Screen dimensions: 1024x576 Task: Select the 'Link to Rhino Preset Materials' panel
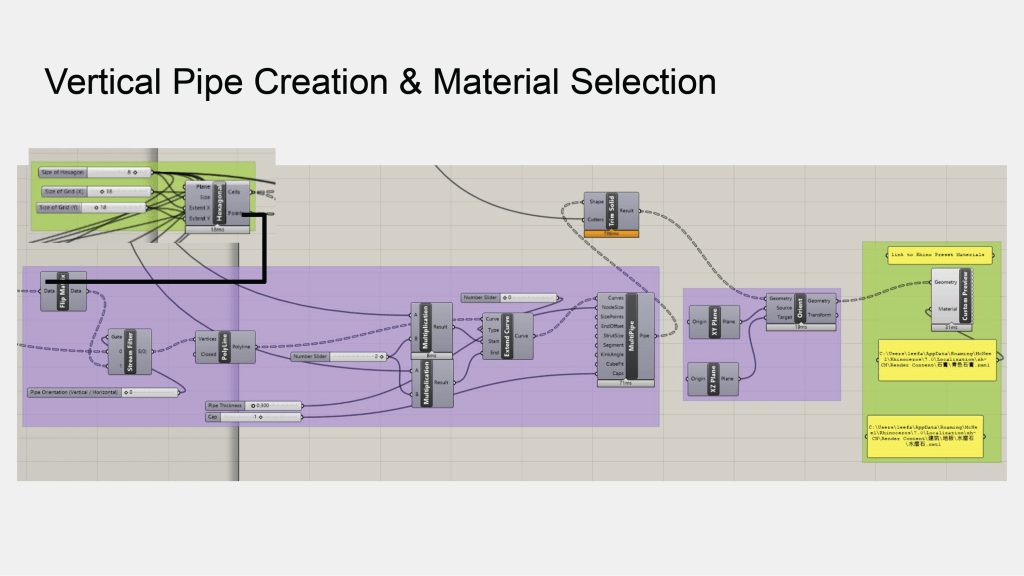click(x=938, y=255)
